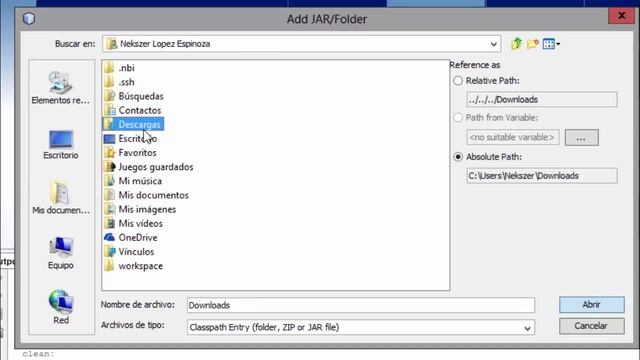Select Mis vídeos folder icon
The height and width of the screenshot is (360, 640).
click(x=109, y=223)
